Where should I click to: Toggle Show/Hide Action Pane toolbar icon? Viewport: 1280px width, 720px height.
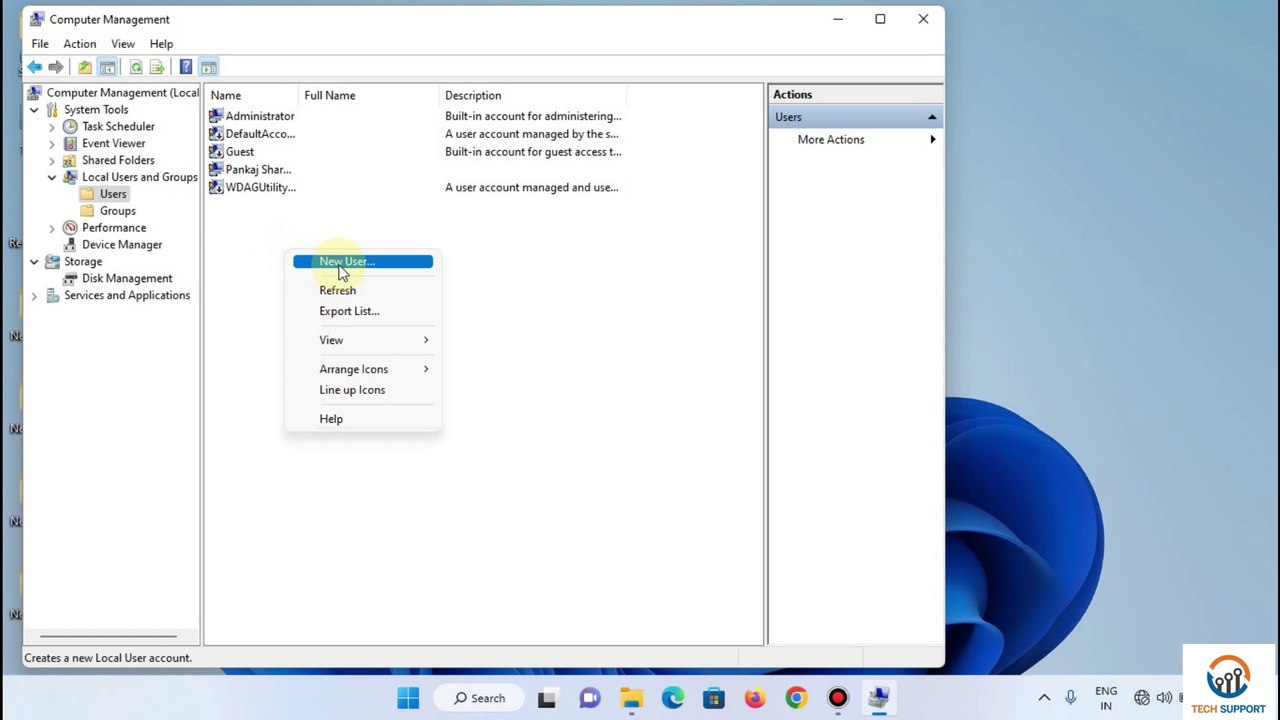click(208, 67)
